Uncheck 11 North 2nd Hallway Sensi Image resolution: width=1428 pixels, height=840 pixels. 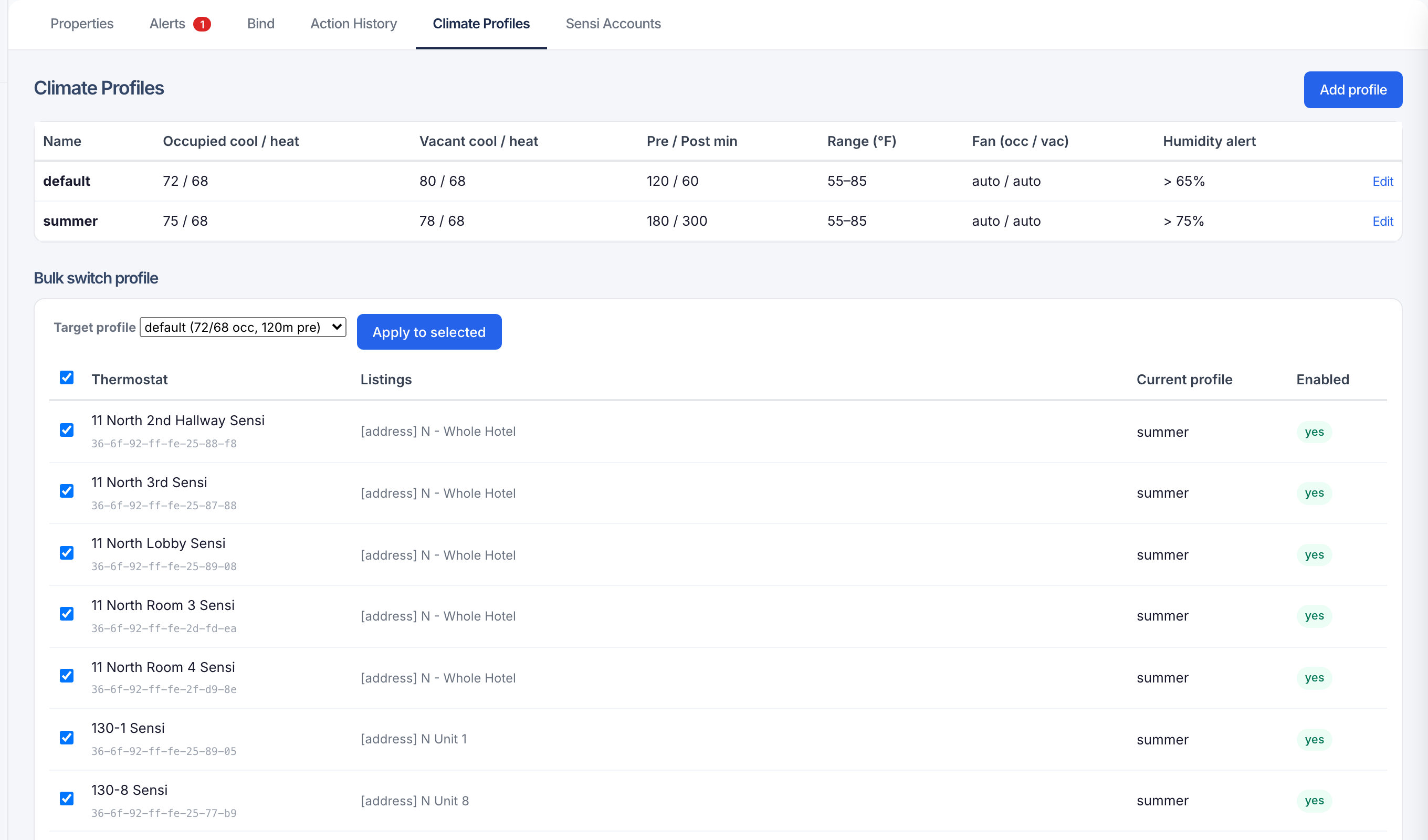(67, 430)
